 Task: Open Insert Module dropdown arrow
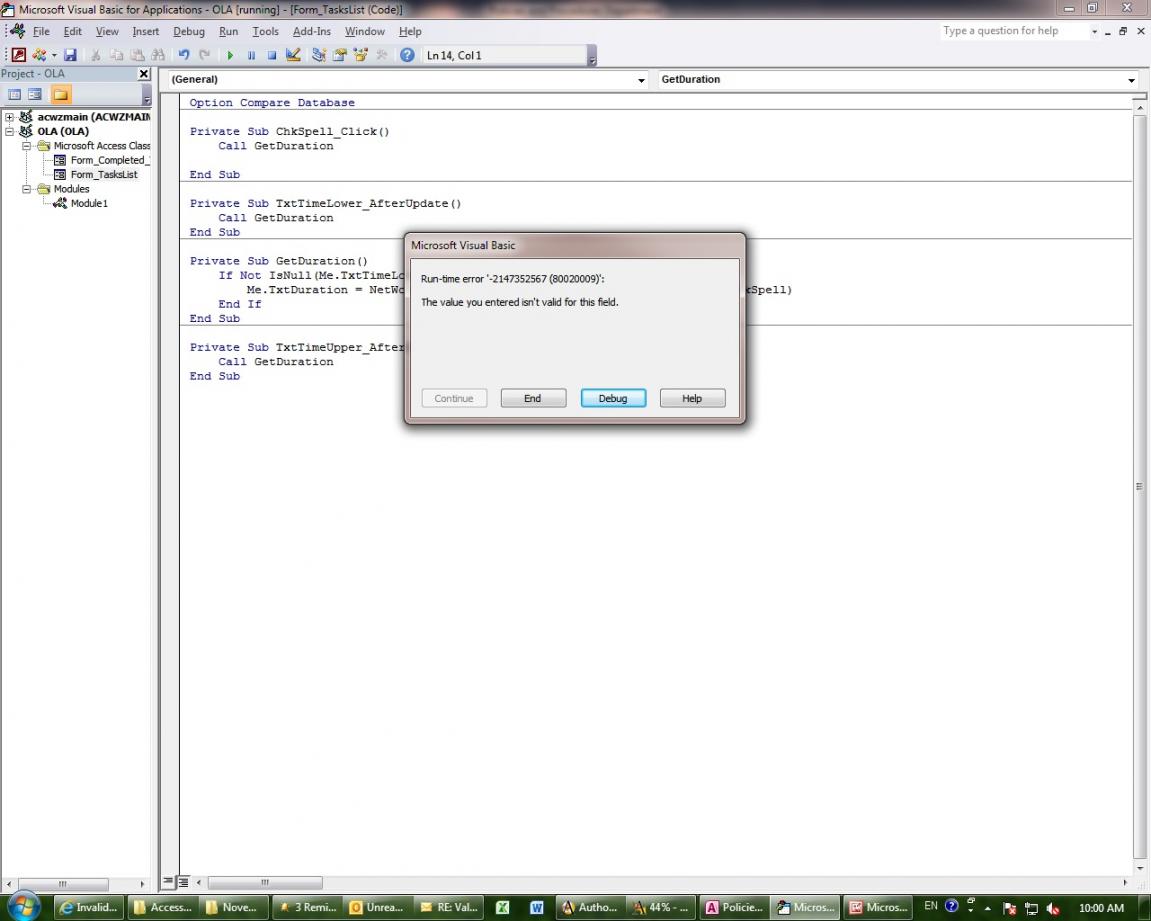tap(54, 55)
